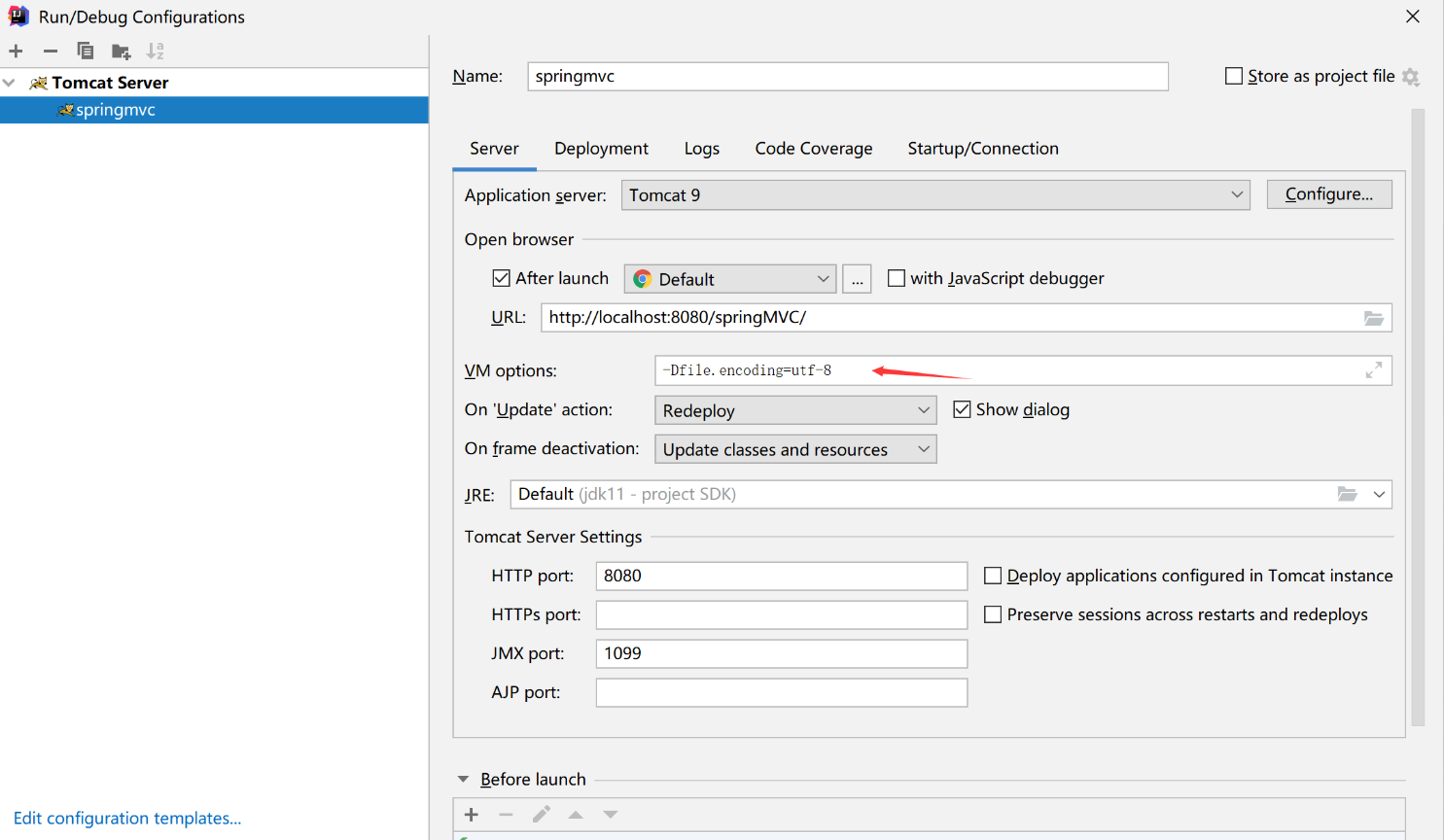Viewport: 1444px width, 840px height.
Task: Edit the Before launch task with the pencil
Action: pyautogui.click(x=541, y=815)
